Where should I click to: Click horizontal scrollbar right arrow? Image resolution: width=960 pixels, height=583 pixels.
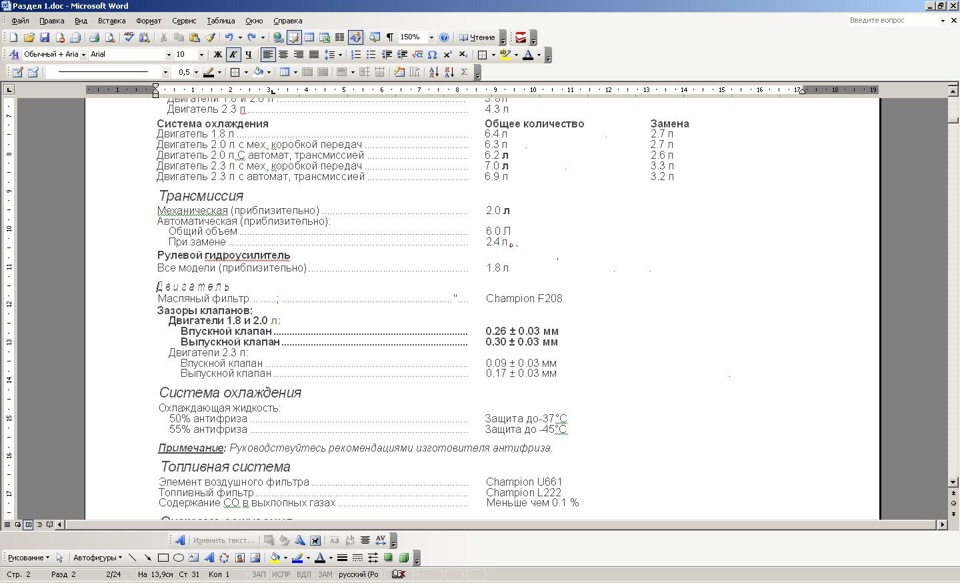point(943,524)
